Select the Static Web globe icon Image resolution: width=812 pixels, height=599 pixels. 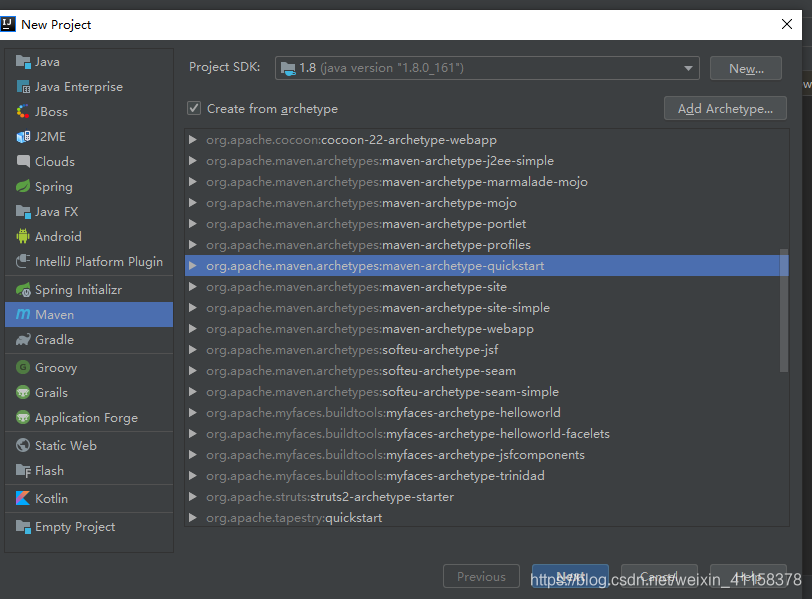[x=23, y=445]
